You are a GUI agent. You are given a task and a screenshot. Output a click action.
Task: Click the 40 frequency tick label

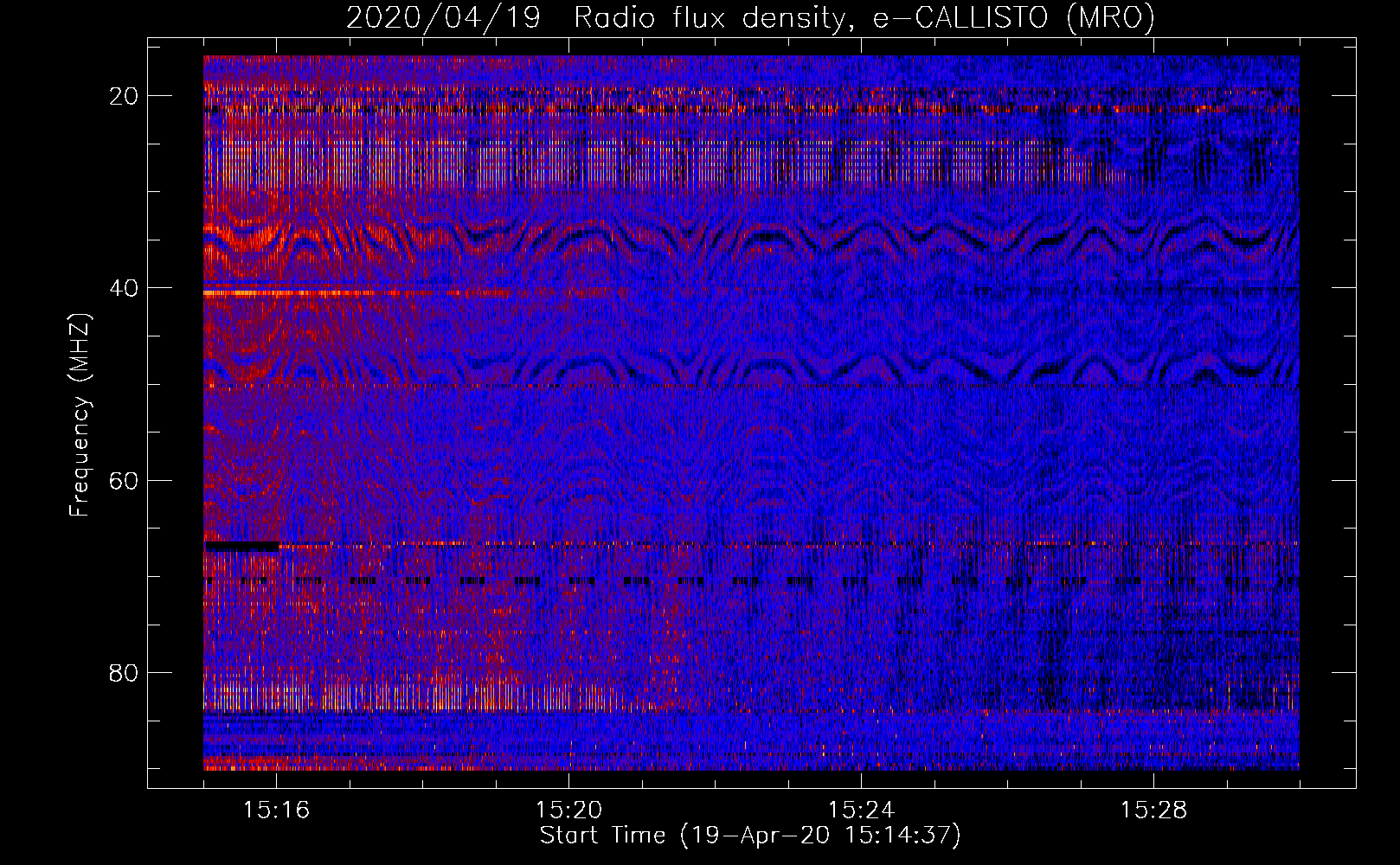point(125,288)
